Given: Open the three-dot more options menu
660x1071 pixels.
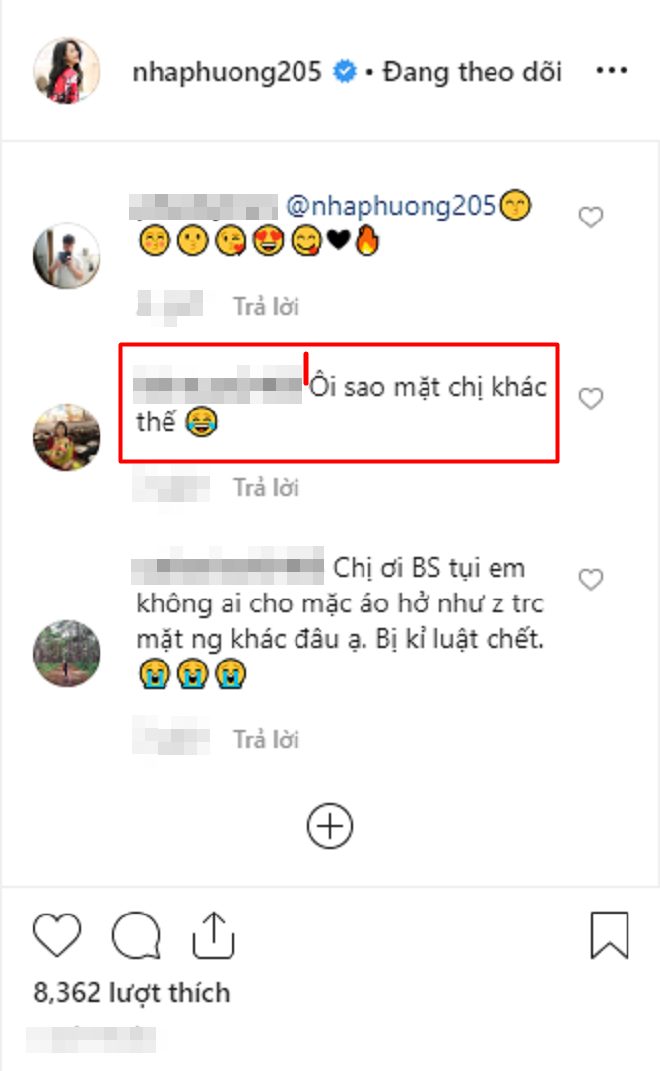Looking at the screenshot, I should point(611,70).
